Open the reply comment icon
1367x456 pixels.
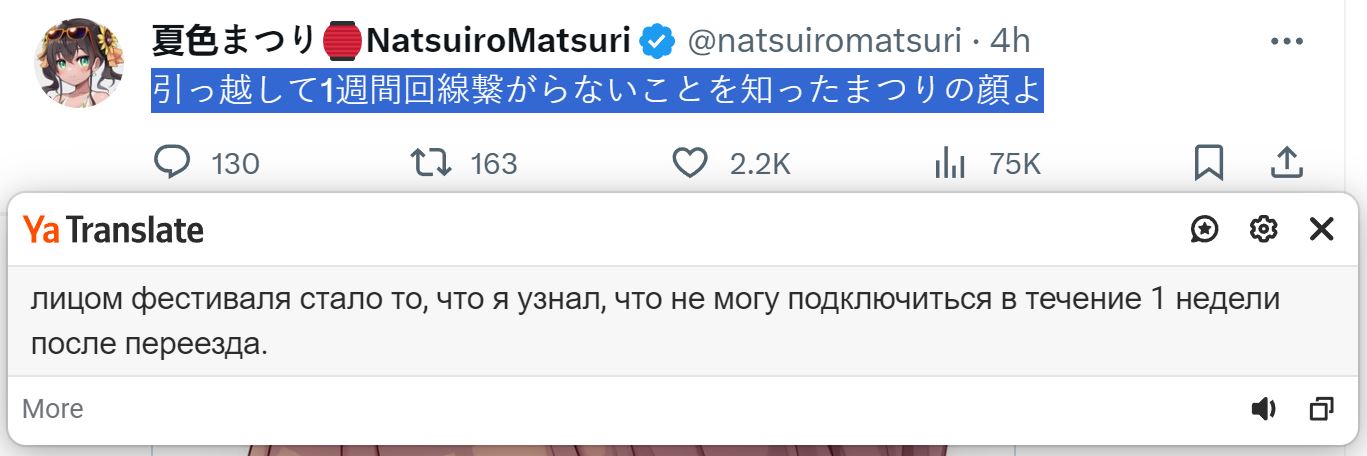(x=172, y=163)
